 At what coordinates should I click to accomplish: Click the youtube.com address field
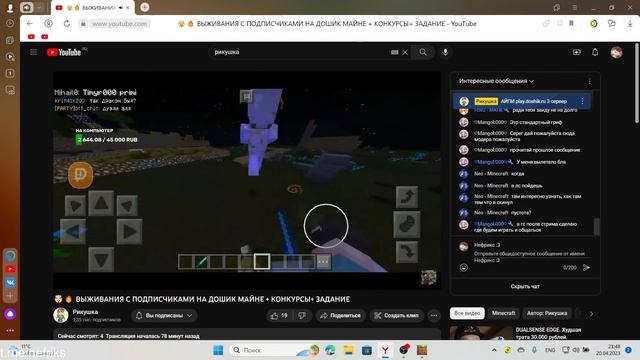click(119, 24)
